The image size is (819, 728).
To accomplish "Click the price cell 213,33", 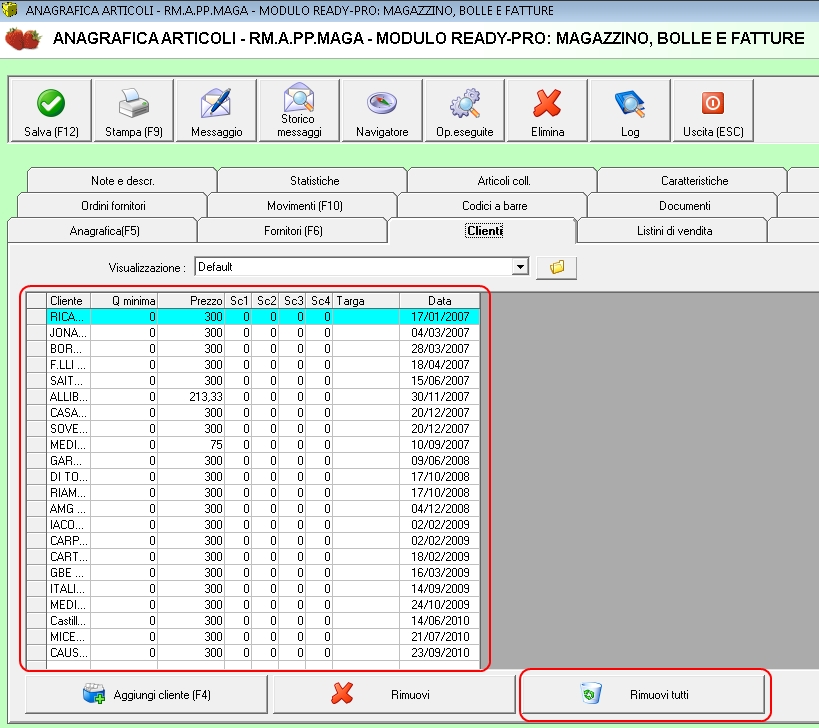I will [x=191, y=396].
